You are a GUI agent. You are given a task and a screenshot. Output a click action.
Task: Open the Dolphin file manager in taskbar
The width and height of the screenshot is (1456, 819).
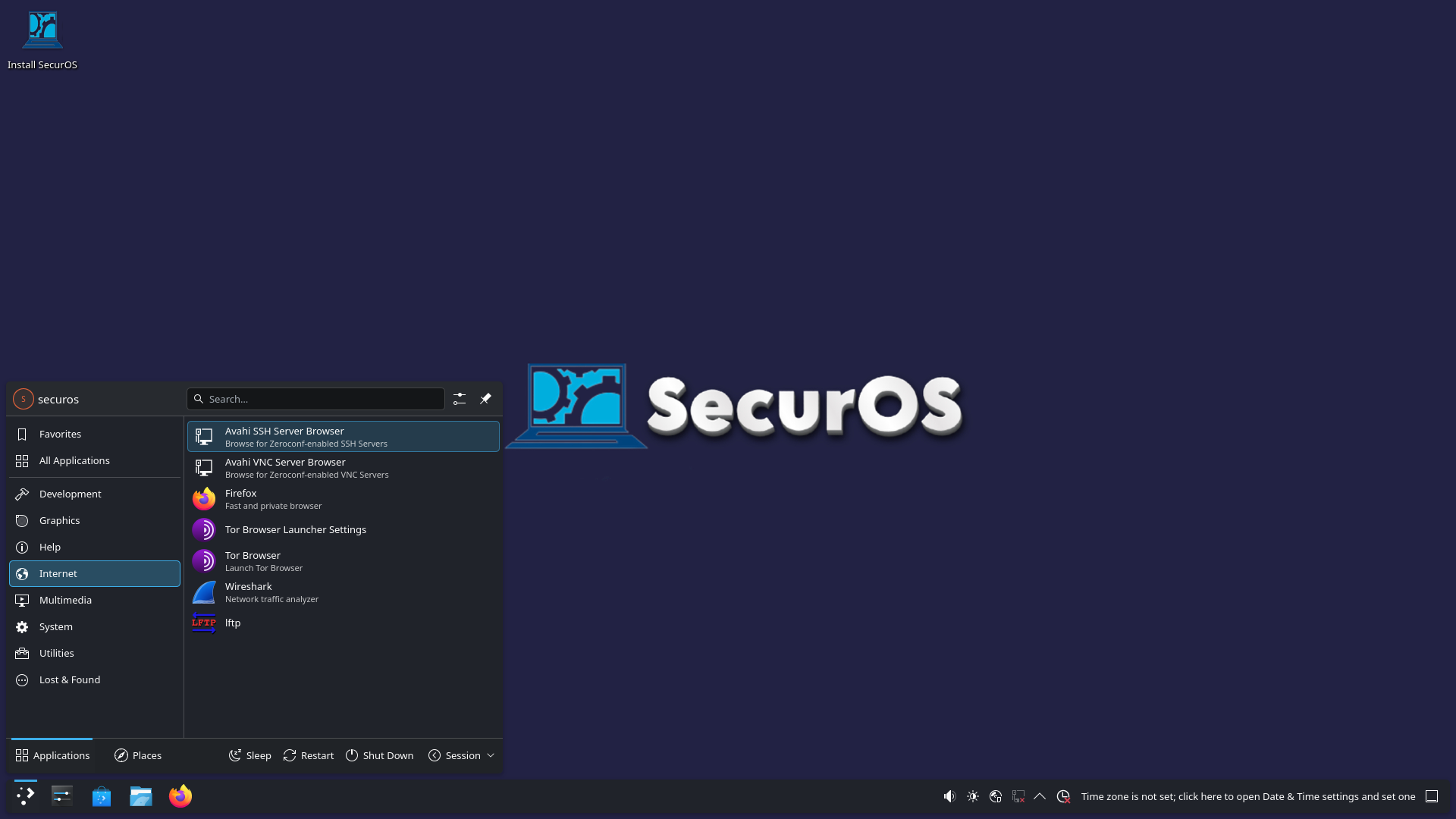tap(140, 796)
